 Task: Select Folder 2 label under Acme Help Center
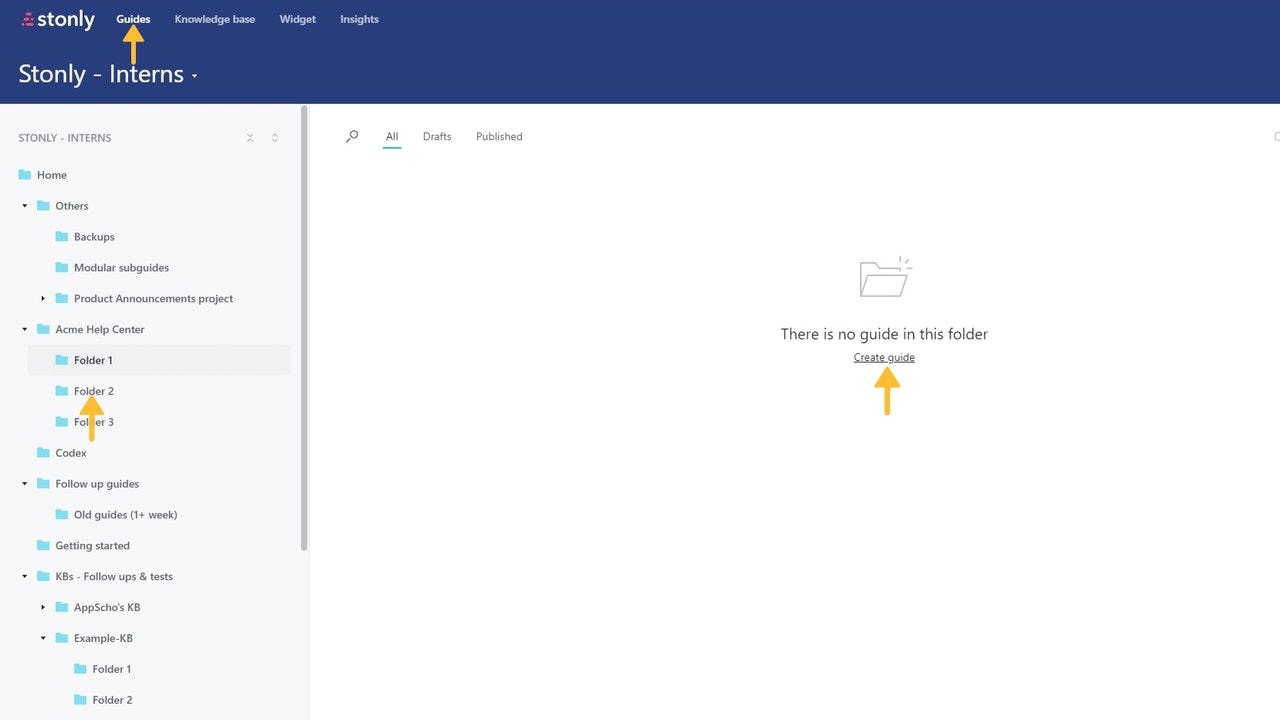94,391
